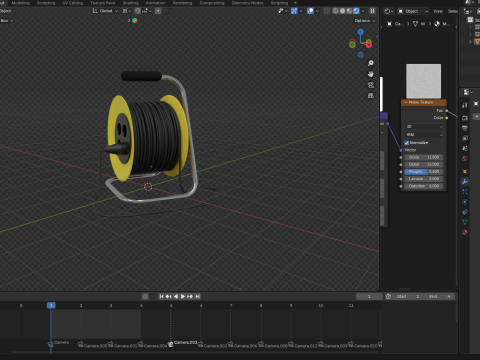Open the Compositing workspace tab
Screen dimensions: 480x360
coord(212,3)
